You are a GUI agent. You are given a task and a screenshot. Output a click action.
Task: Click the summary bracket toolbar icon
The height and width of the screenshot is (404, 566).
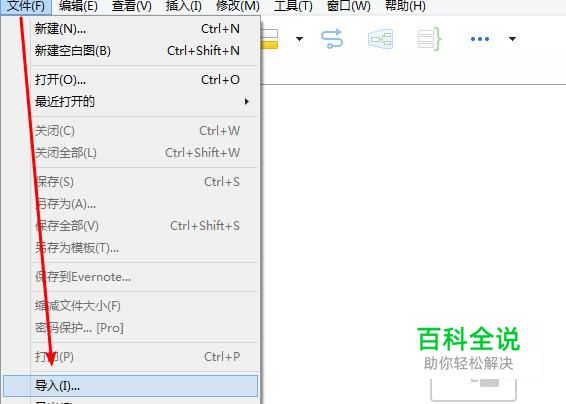[429, 39]
